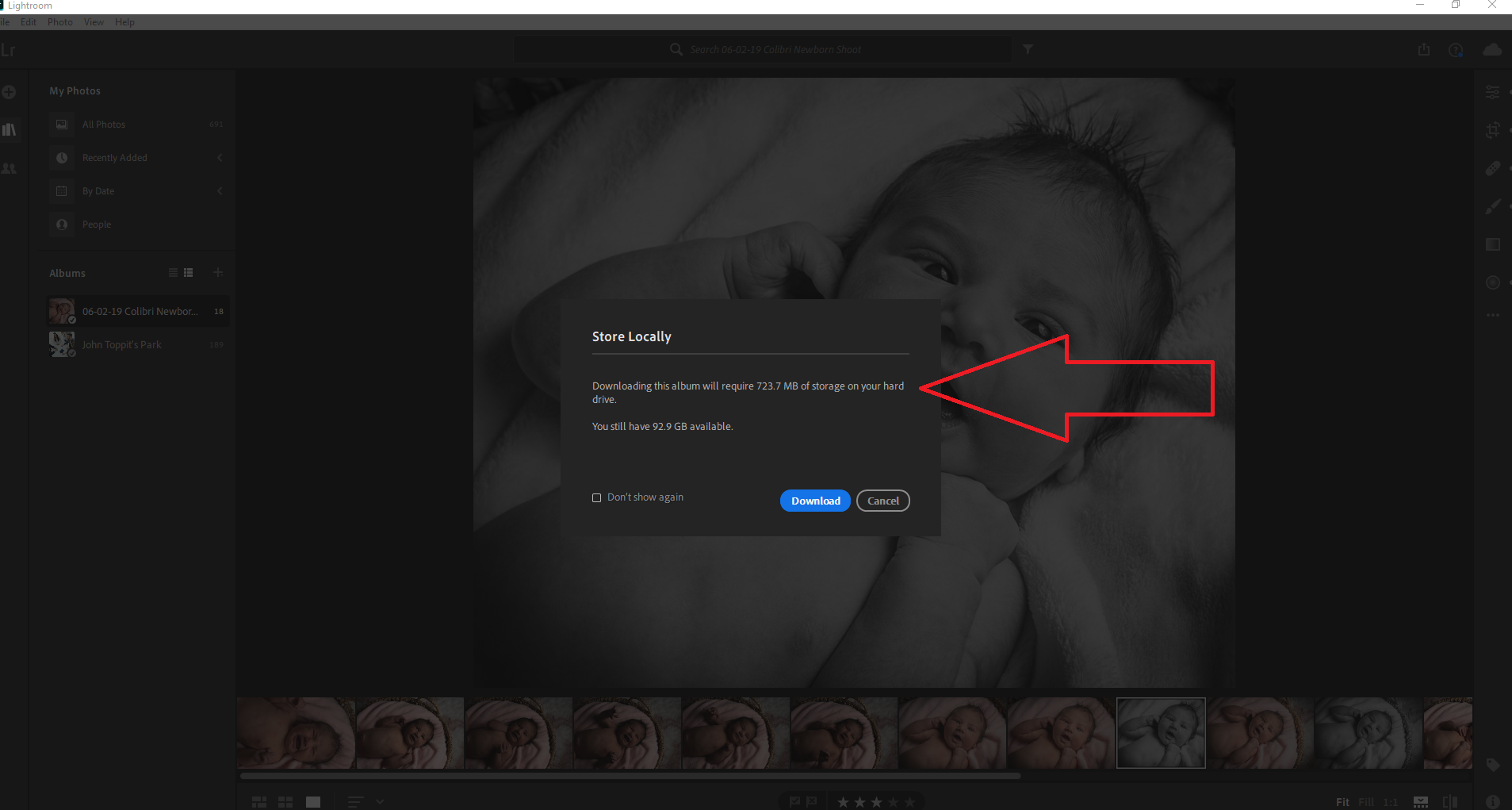Open the Edit sliders panel icon

(x=1493, y=92)
